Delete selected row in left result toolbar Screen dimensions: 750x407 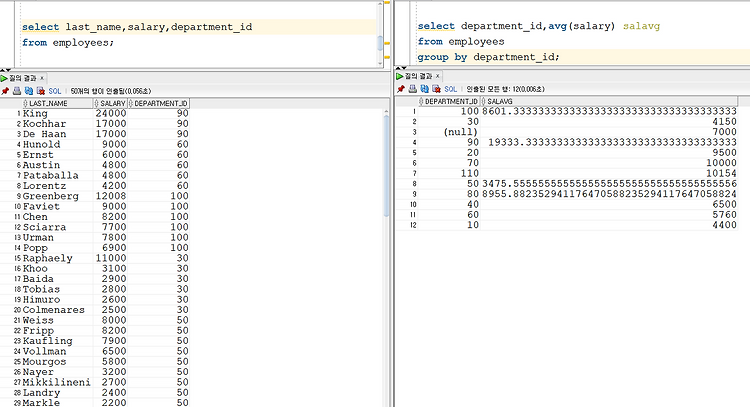click(41, 91)
